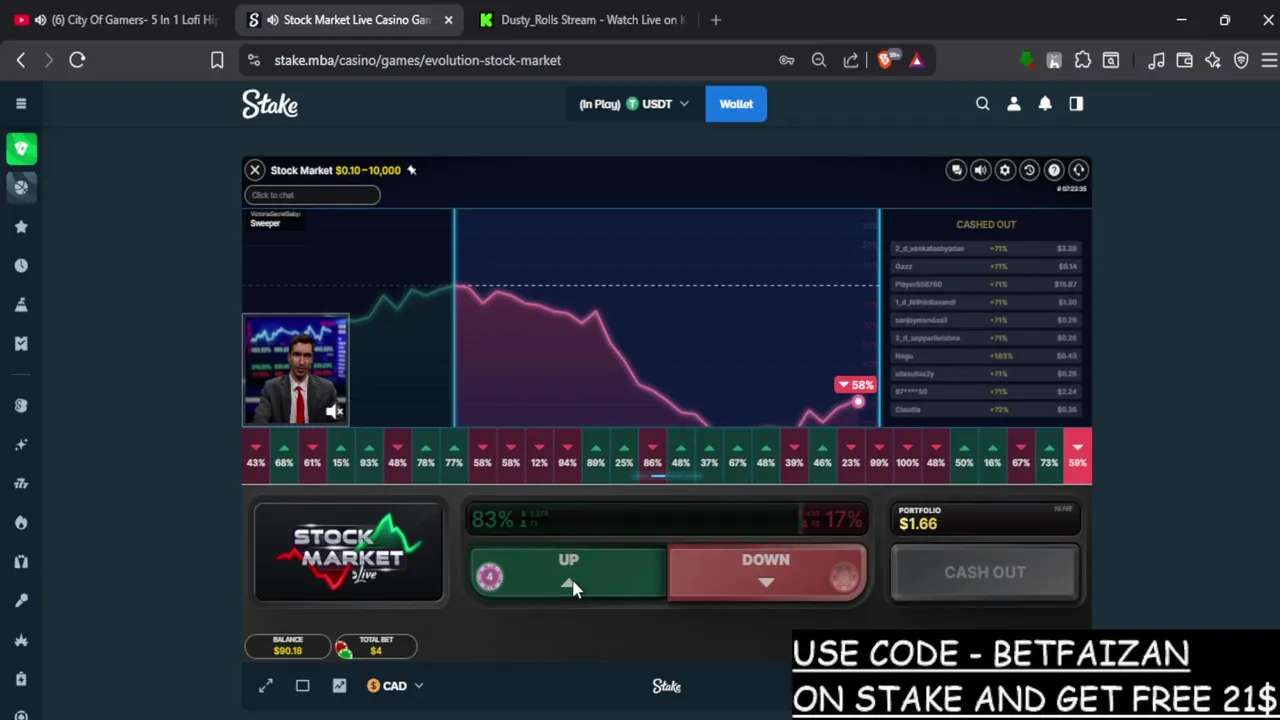The image size is (1280, 720).
Task: Unmute the dealer video speaker icon
Action: [x=335, y=411]
